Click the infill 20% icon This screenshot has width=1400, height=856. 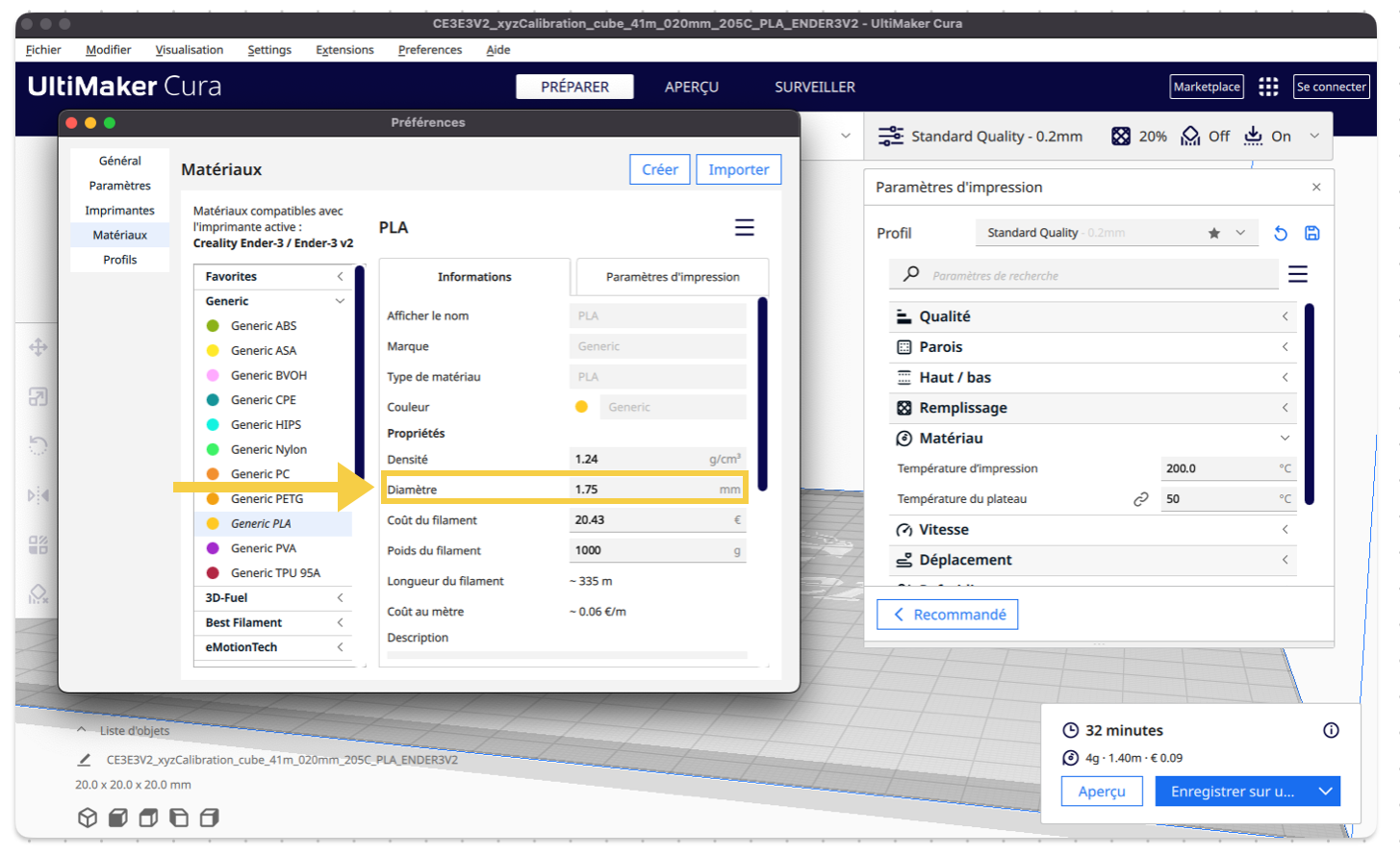point(1121,137)
